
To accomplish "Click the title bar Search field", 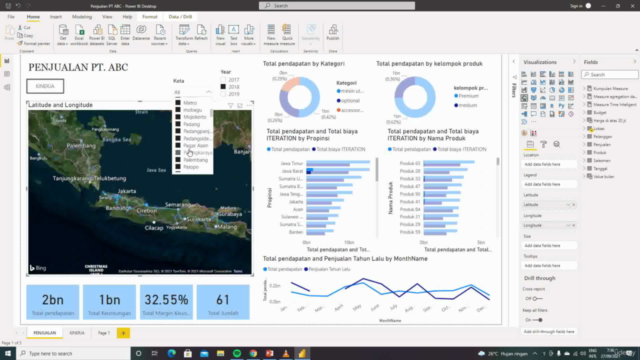I will 337,6.
